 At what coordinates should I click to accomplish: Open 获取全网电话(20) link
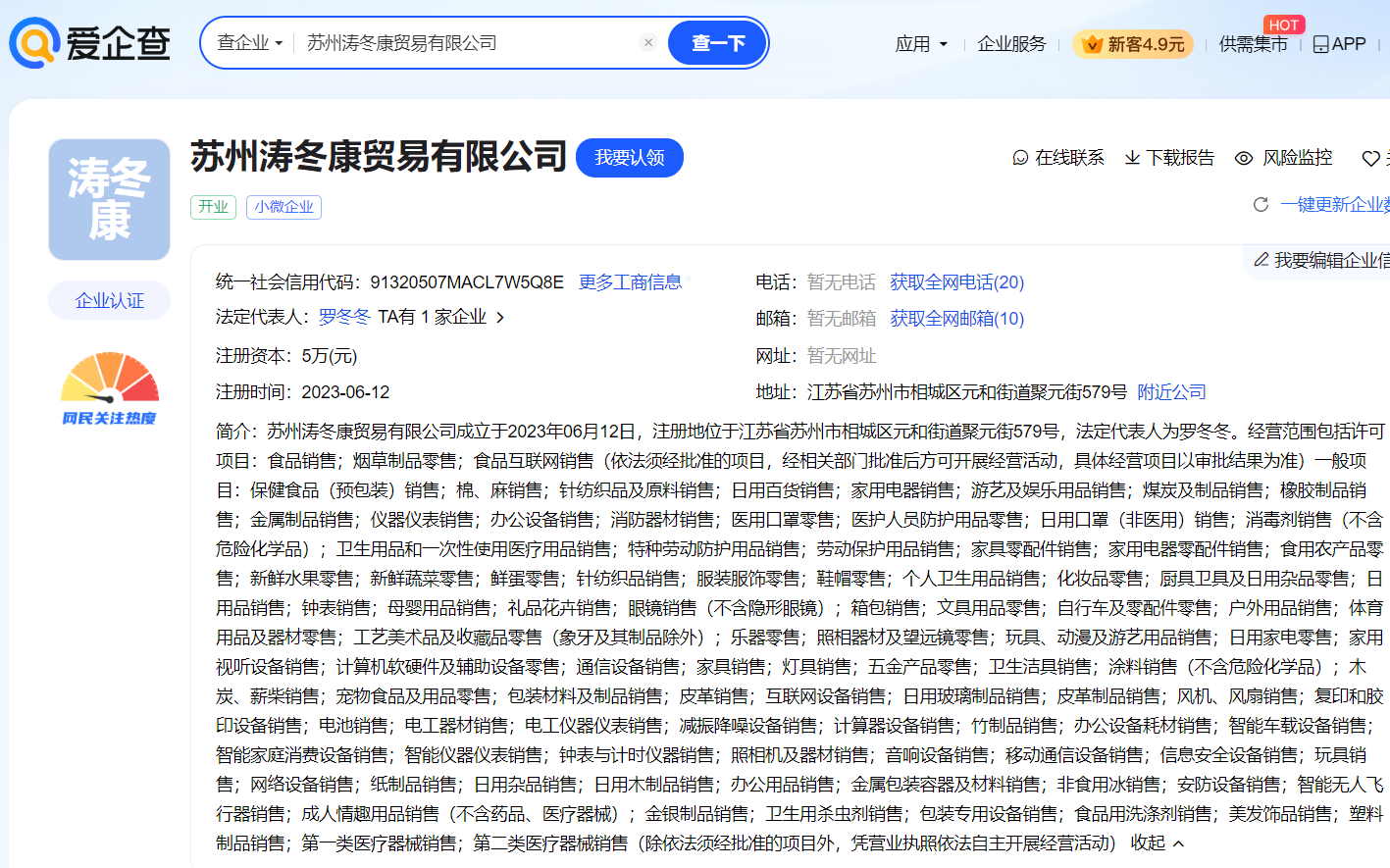coord(956,282)
